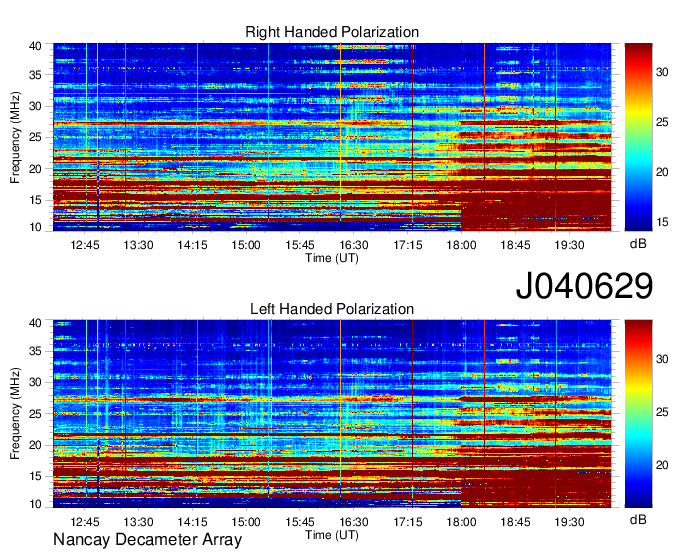
Task: Click the 10 MHz tick of the Right Handed plot
Action: coord(36,227)
